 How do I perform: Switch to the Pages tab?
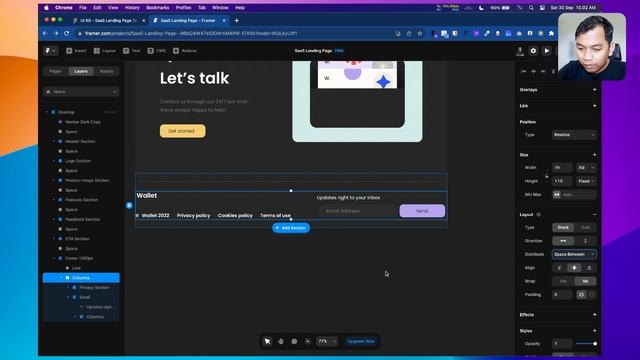pyautogui.click(x=56, y=71)
